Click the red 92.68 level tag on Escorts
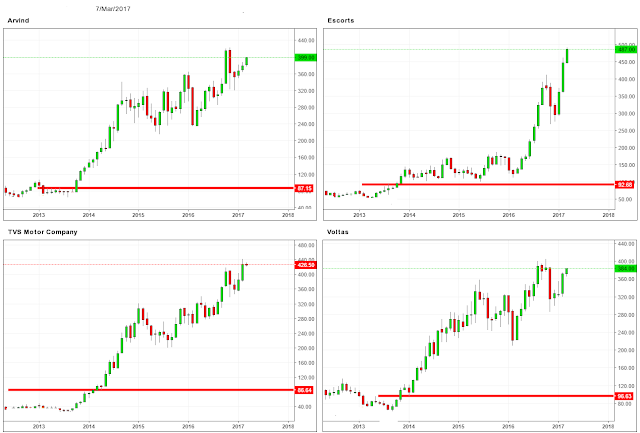The image size is (640, 433). [x=625, y=185]
